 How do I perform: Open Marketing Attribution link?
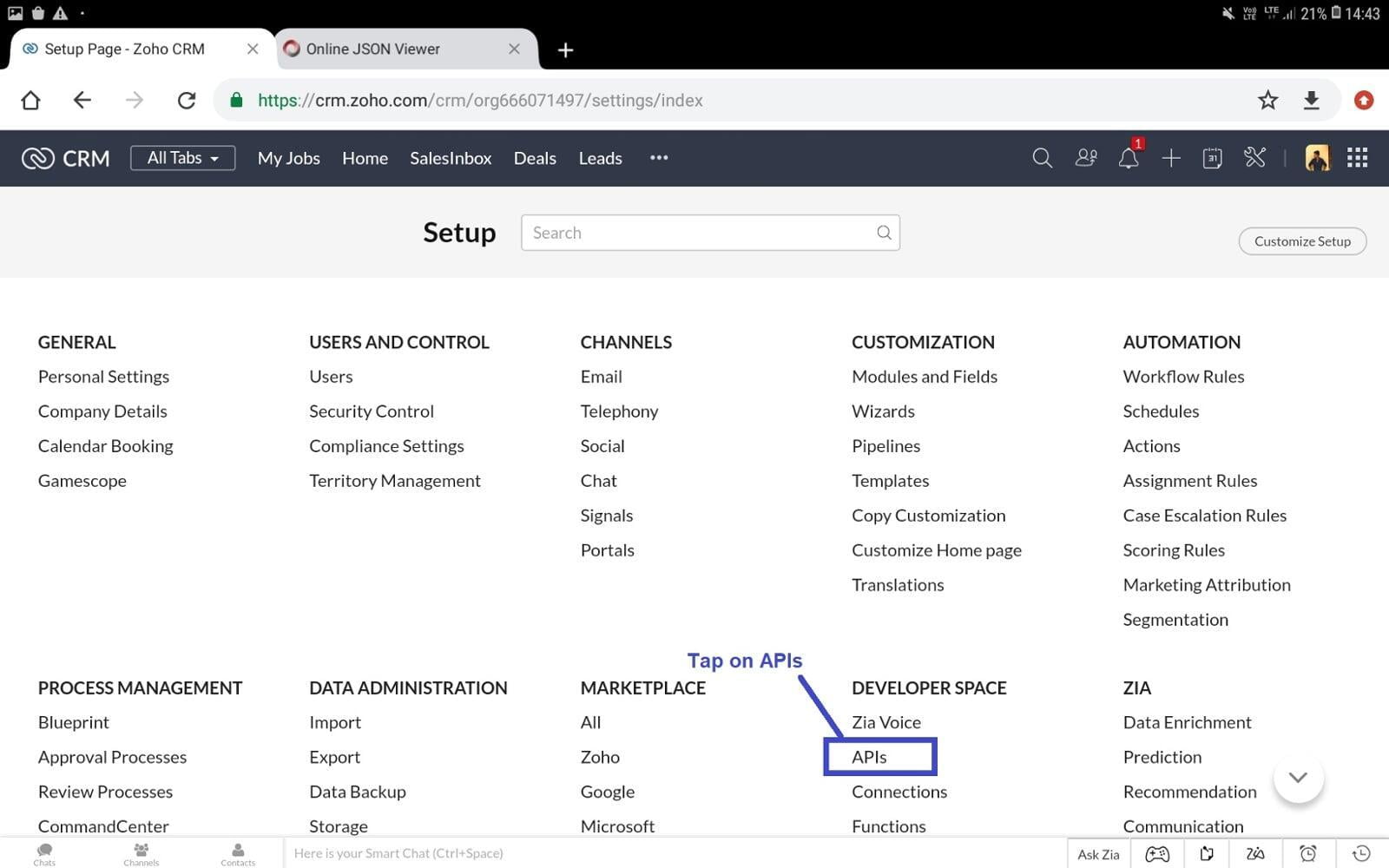click(x=1207, y=585)
